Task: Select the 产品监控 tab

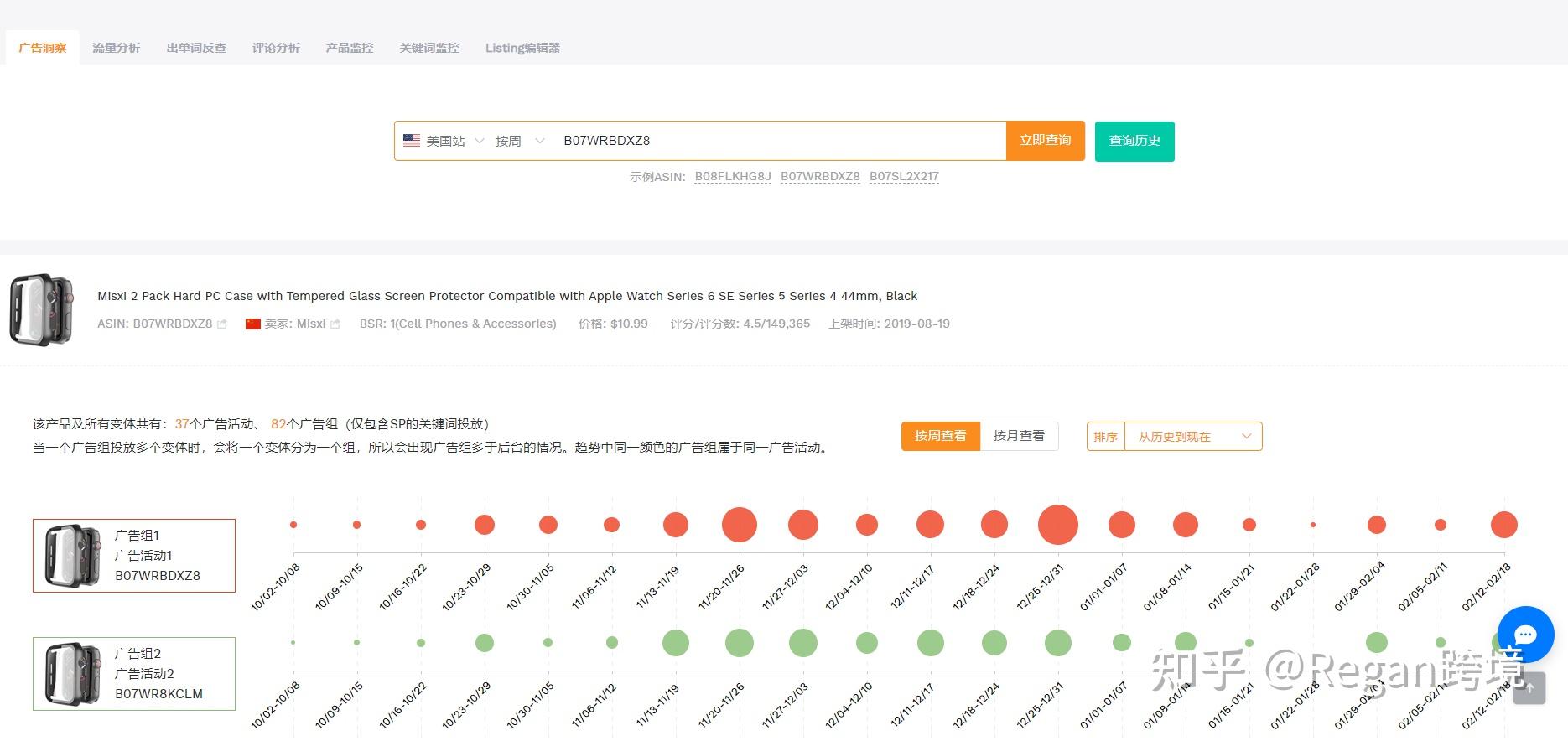Action: (x=350, y=48)
